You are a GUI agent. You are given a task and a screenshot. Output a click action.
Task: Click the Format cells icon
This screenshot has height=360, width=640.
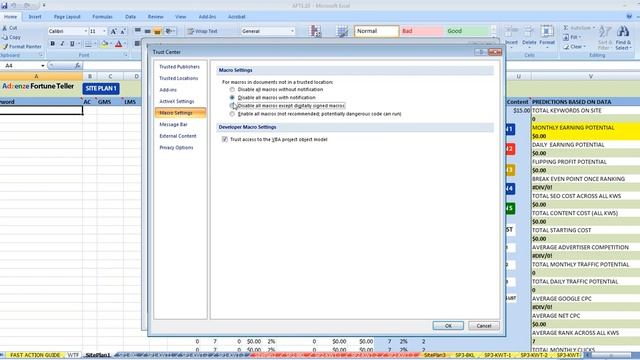tap(547, 31)
